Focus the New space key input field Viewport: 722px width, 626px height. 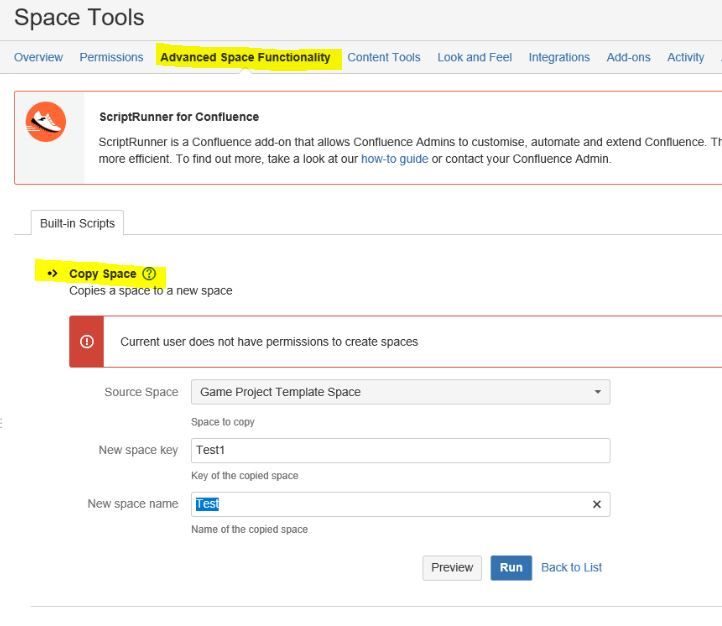click(x=401, y=450)
